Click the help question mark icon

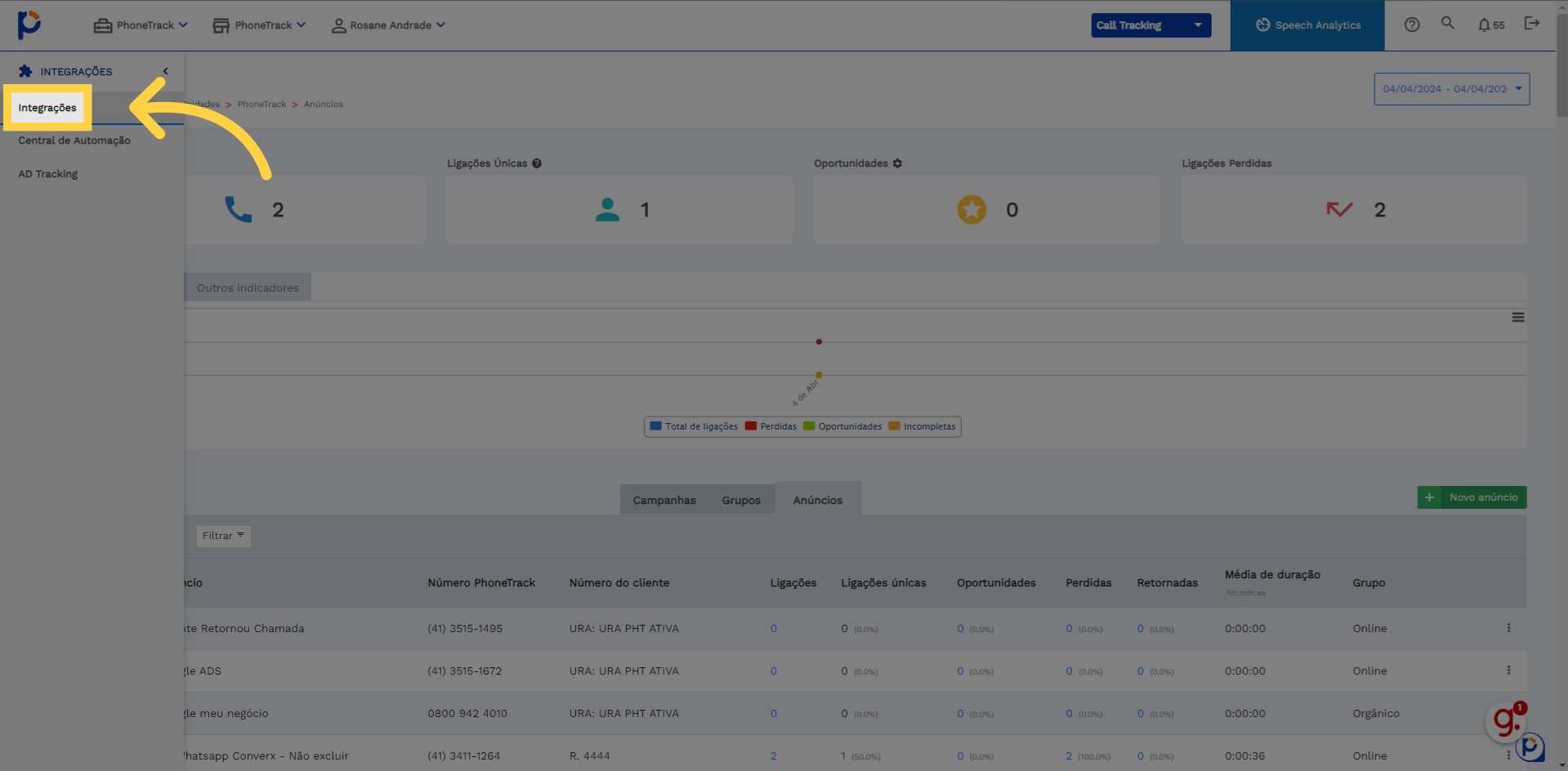click(1412, 25)
